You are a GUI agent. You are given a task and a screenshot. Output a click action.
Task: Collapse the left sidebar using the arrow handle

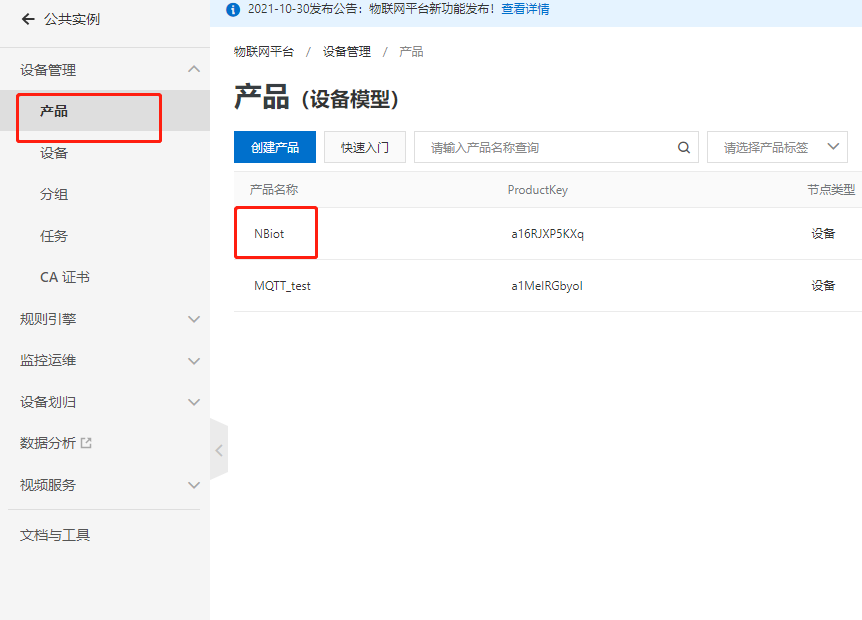[219, 449]
